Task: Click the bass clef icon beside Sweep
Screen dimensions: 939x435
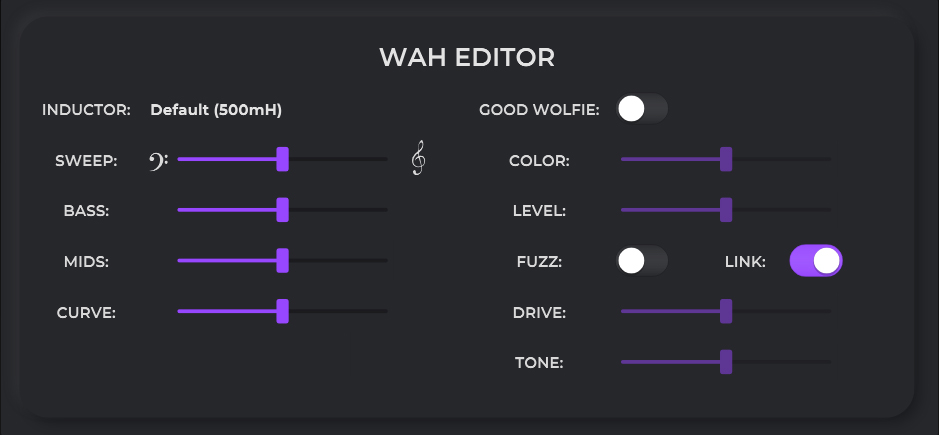Action: (x=158, y=159)
